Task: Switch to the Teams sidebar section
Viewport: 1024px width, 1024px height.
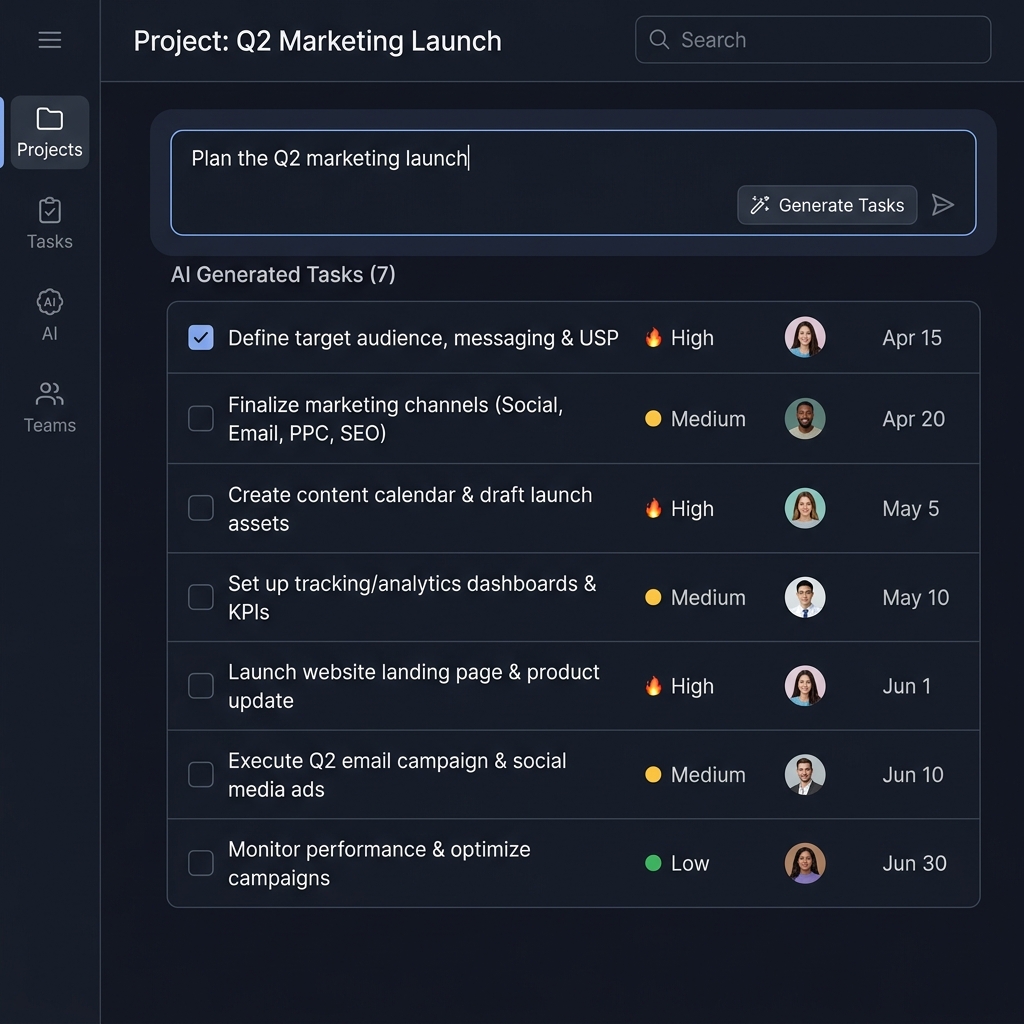Action: point(50,408)
